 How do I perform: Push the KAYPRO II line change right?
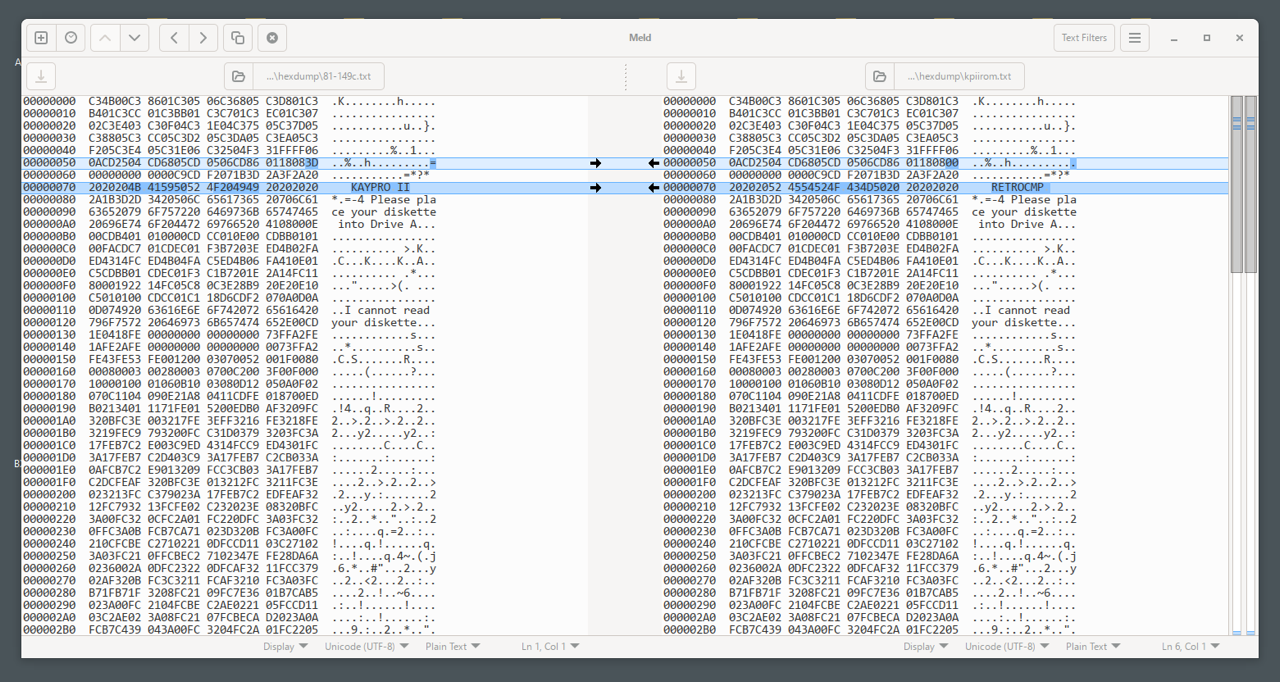(x=596, y=188)
